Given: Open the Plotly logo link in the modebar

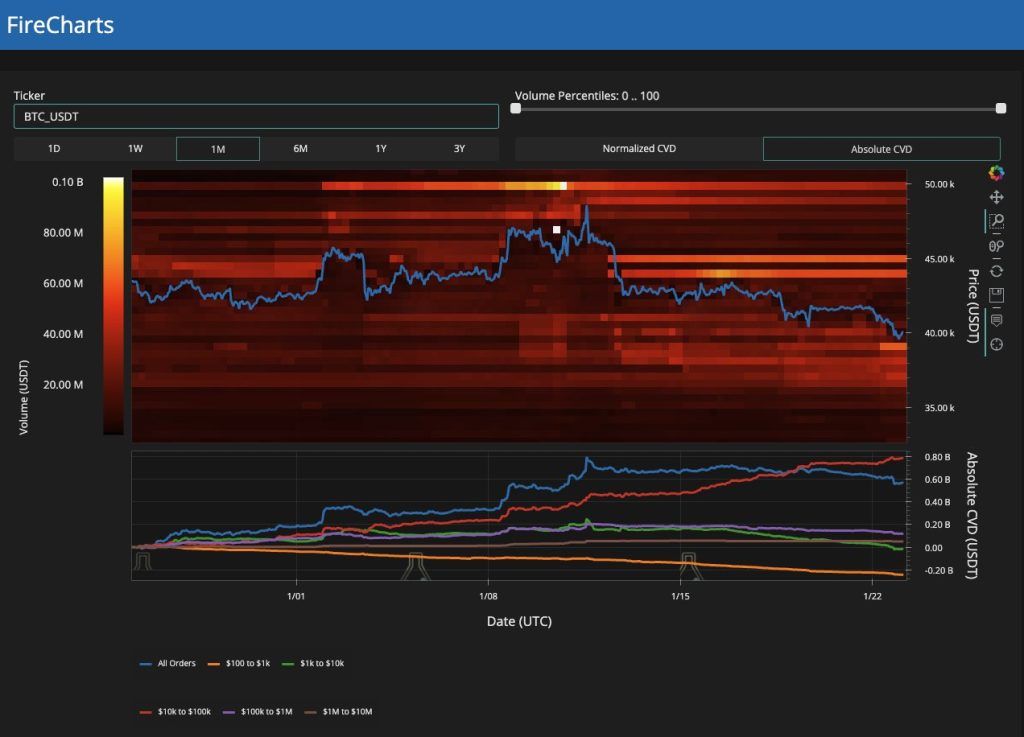Looking at the screenshot, I should [996, 173].
